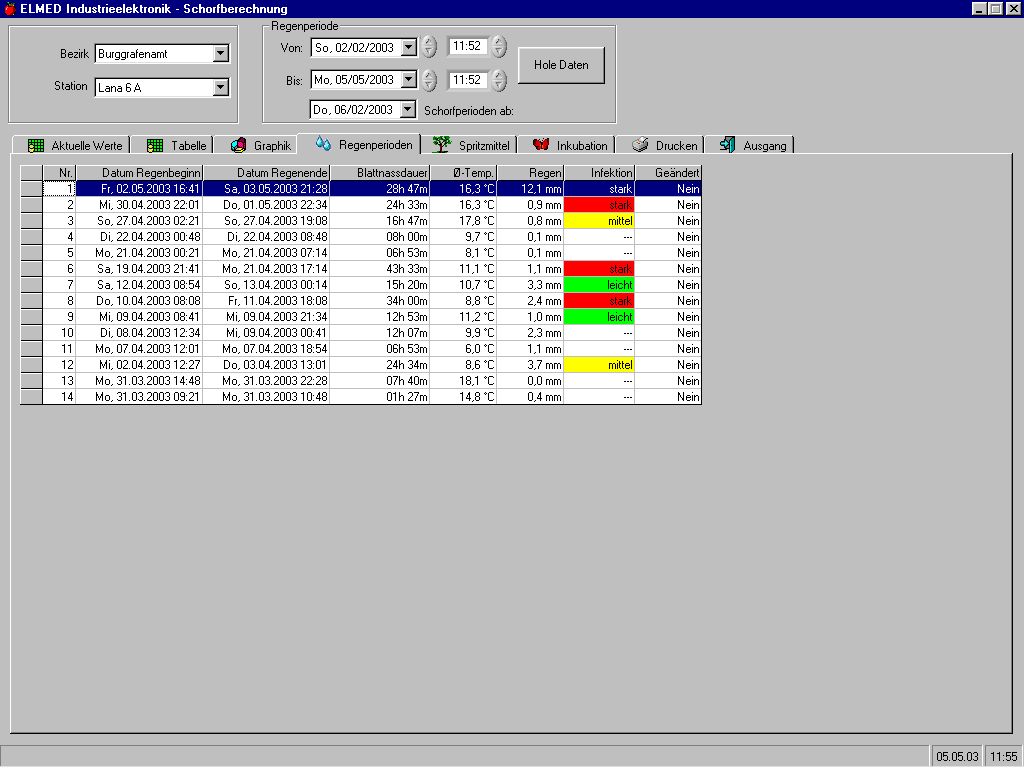The height and width of the screenshot is (768, 1024).
Task: Open the Aktuelle Werte tab icon
Action: point(36,145)
